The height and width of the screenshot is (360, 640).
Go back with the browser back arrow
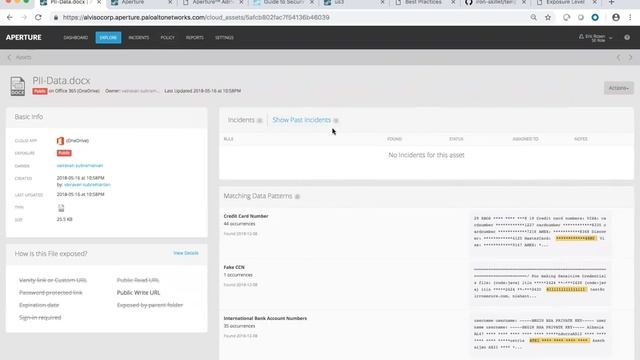coord(10,18)
